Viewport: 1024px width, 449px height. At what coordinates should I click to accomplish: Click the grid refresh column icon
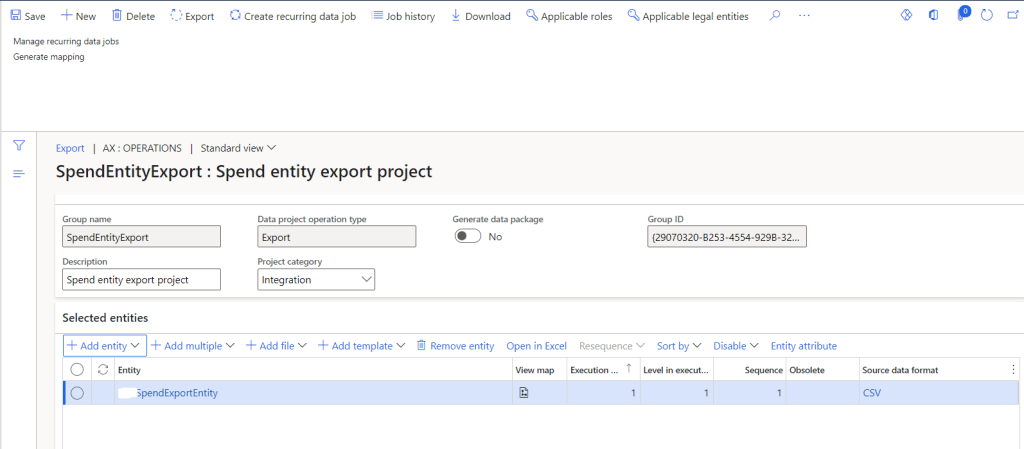tap(101, 370)
